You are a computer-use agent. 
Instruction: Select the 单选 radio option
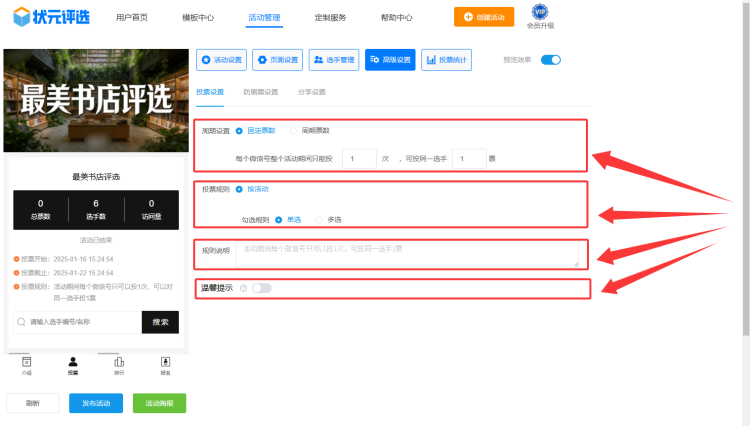288,219
